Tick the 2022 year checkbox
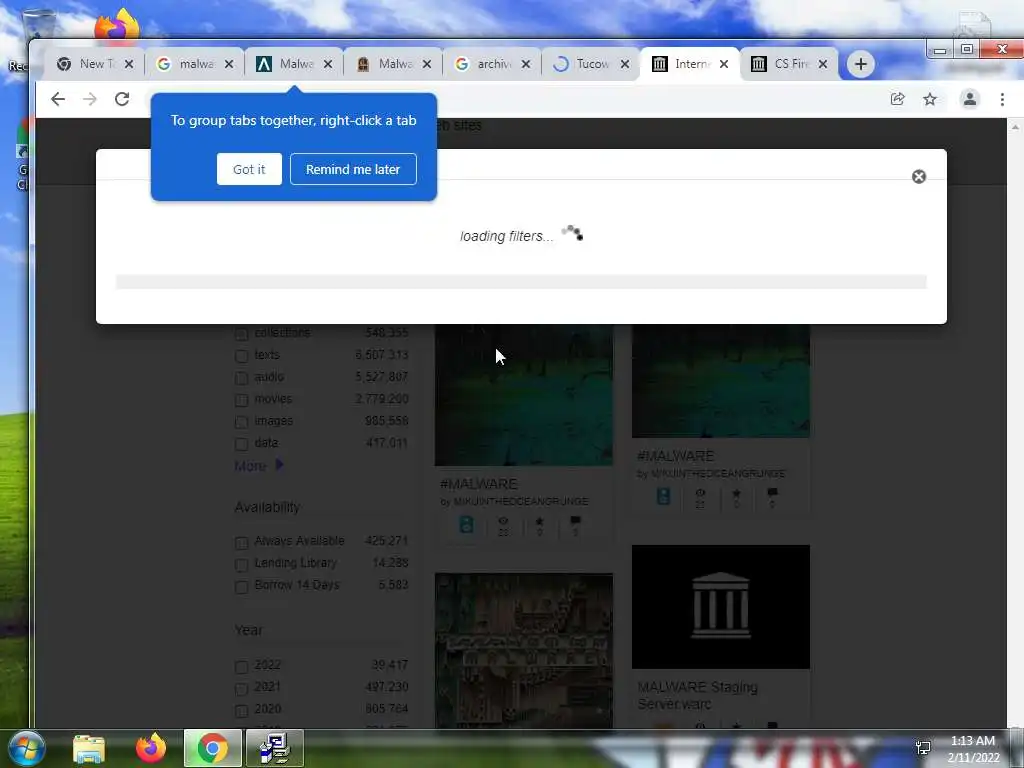Viewport: 1024px width, 768px height. coord(241,667)
